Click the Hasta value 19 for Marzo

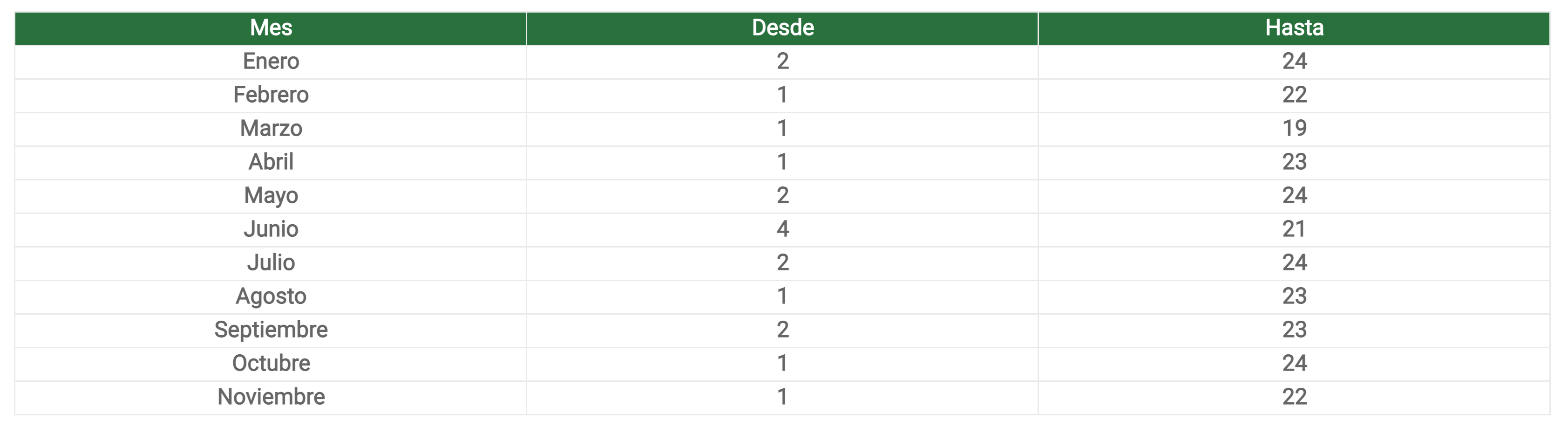click(x=1294, y=129)
